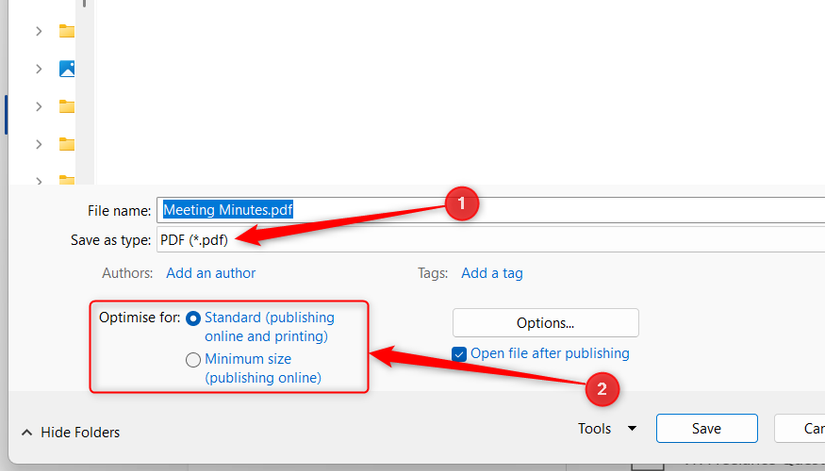Select the Minimum size radio button
825x471 pixels.
[x=193, y=359]
